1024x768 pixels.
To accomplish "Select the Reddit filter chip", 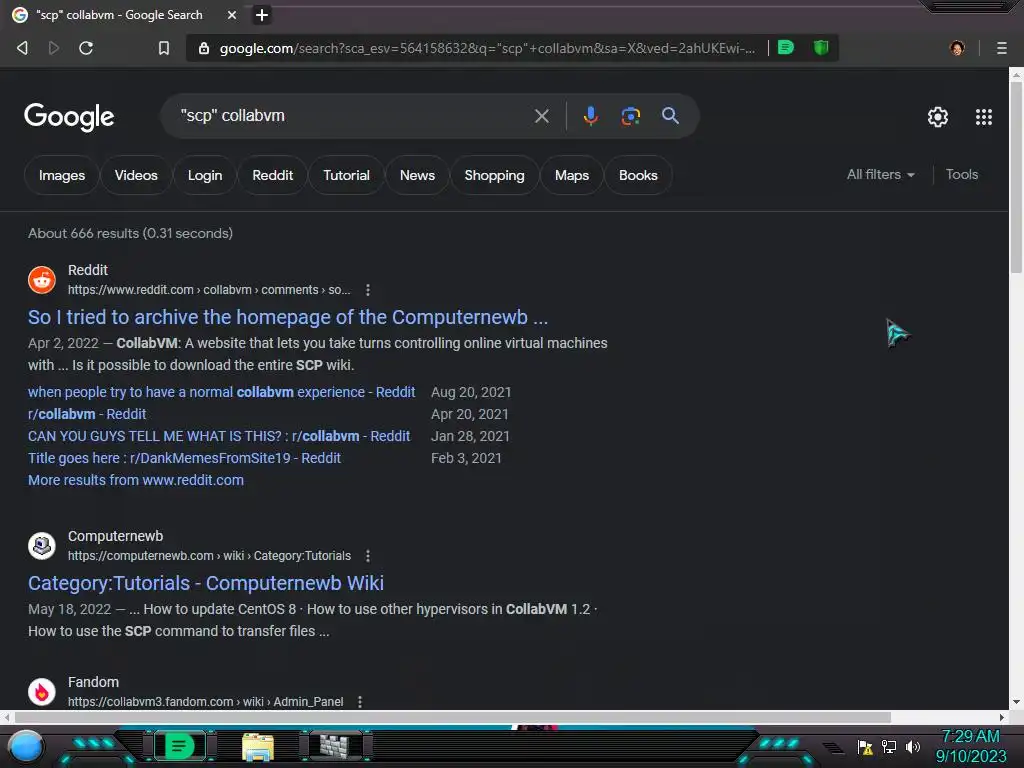I will coord(272,175).
